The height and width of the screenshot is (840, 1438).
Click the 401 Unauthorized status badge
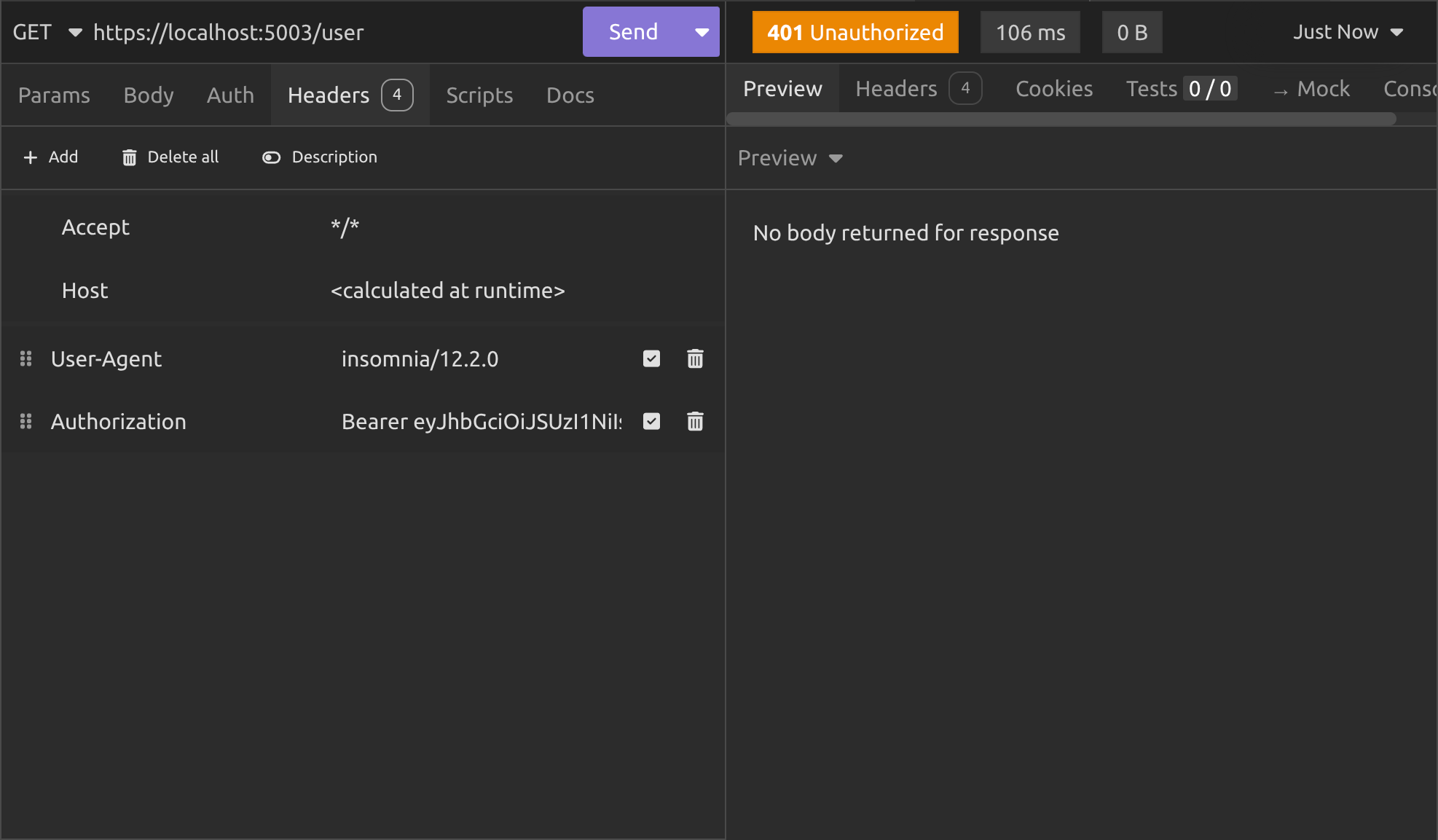click(855, 32)
